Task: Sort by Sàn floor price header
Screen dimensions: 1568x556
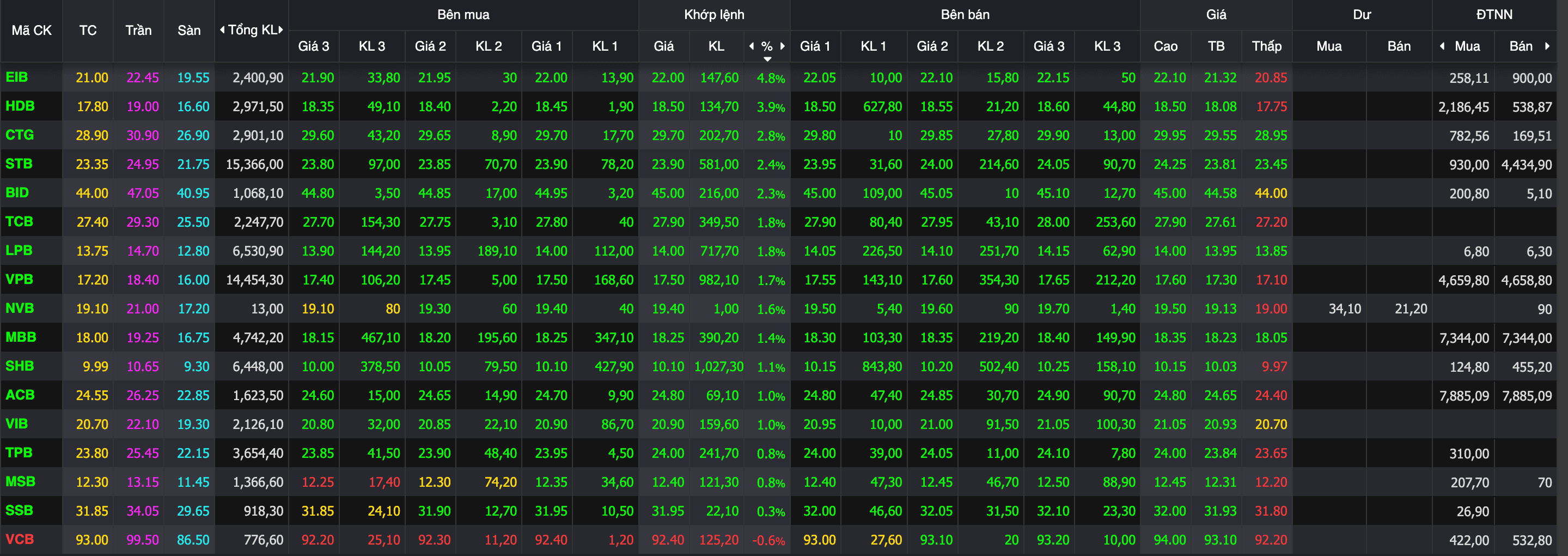Action: pyautogui.click(x=188, y=31)
